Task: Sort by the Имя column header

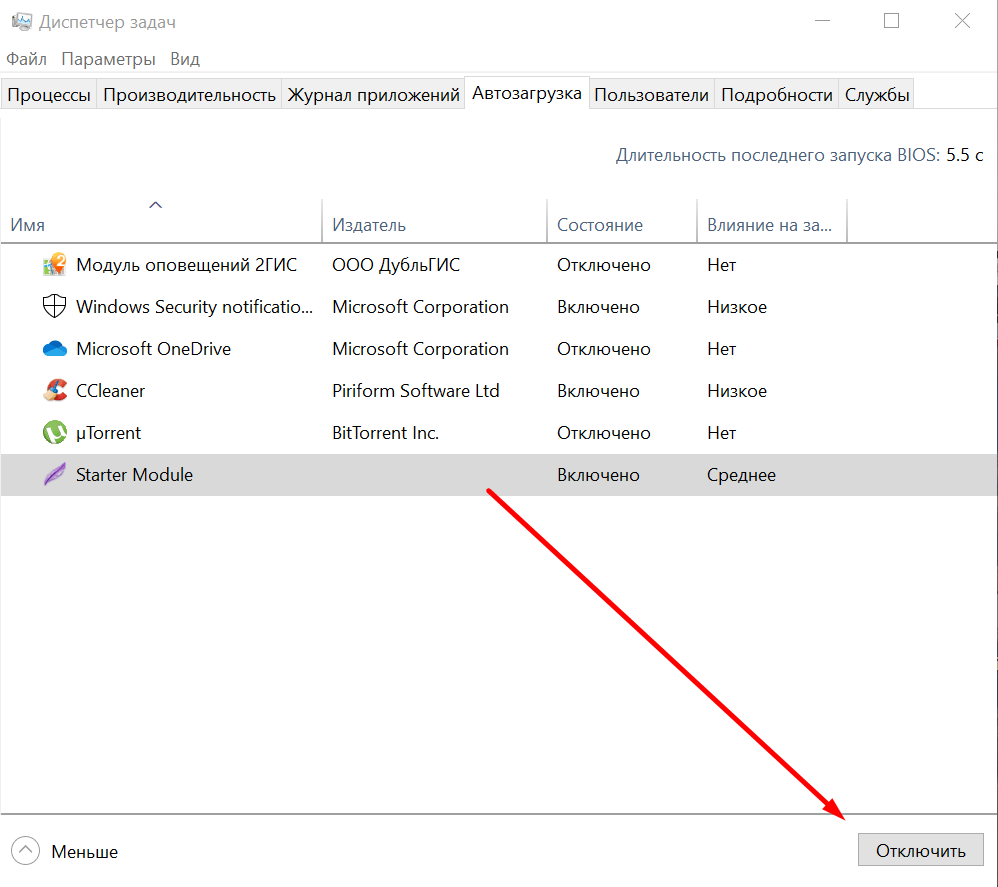Action: click(162, 221)
